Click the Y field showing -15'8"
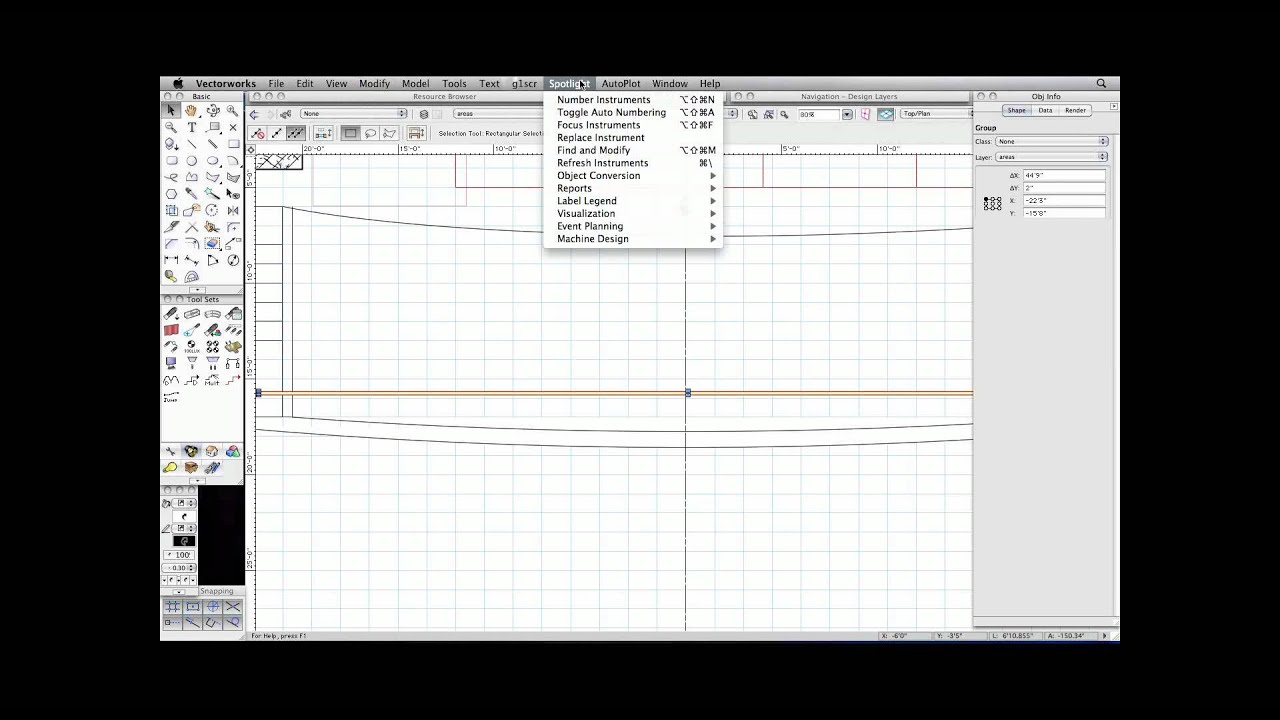Screen dimensions: 1280x720 (1064, 213)
